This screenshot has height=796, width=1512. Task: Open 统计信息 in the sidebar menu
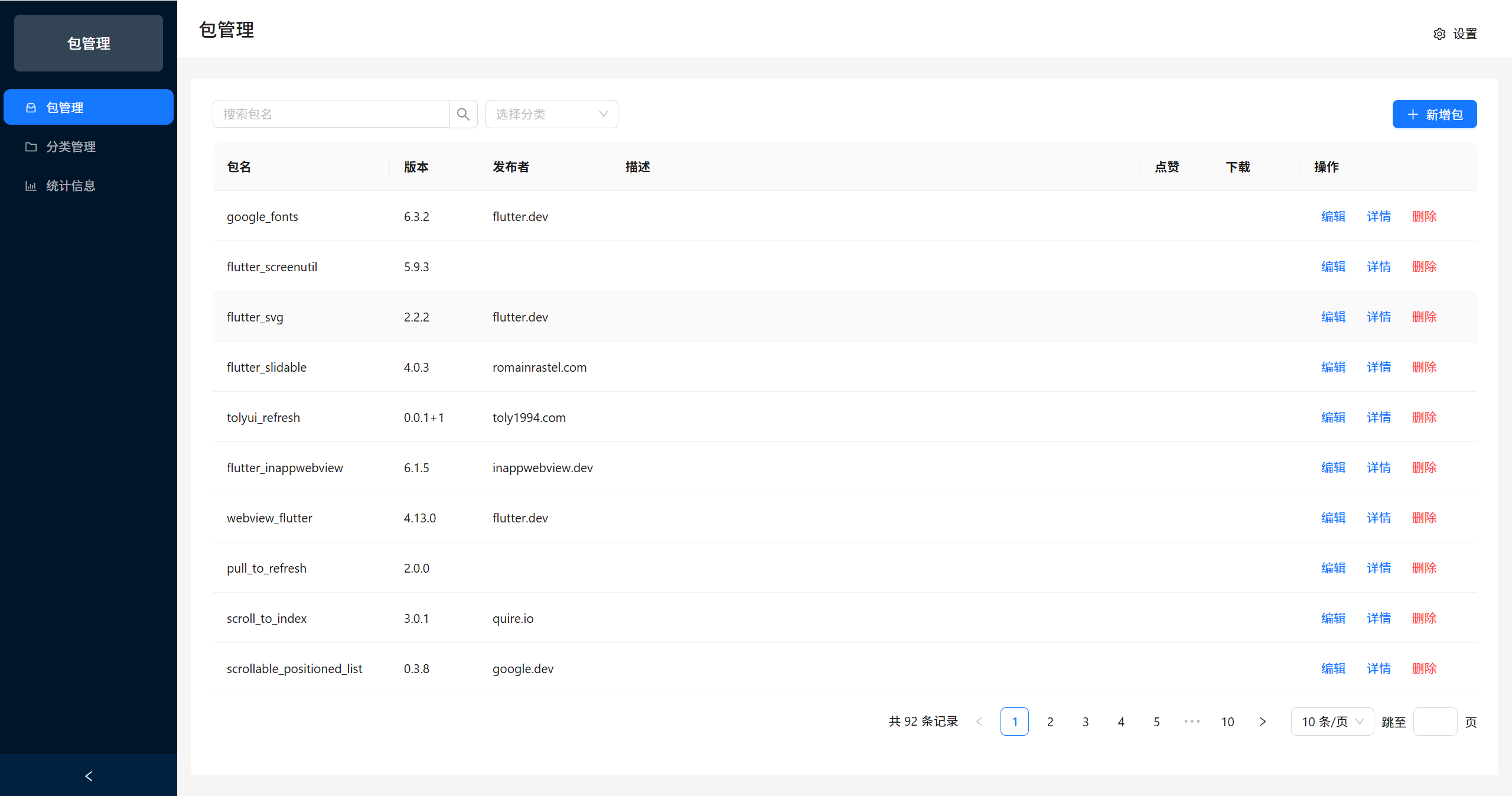coord(71,186)
